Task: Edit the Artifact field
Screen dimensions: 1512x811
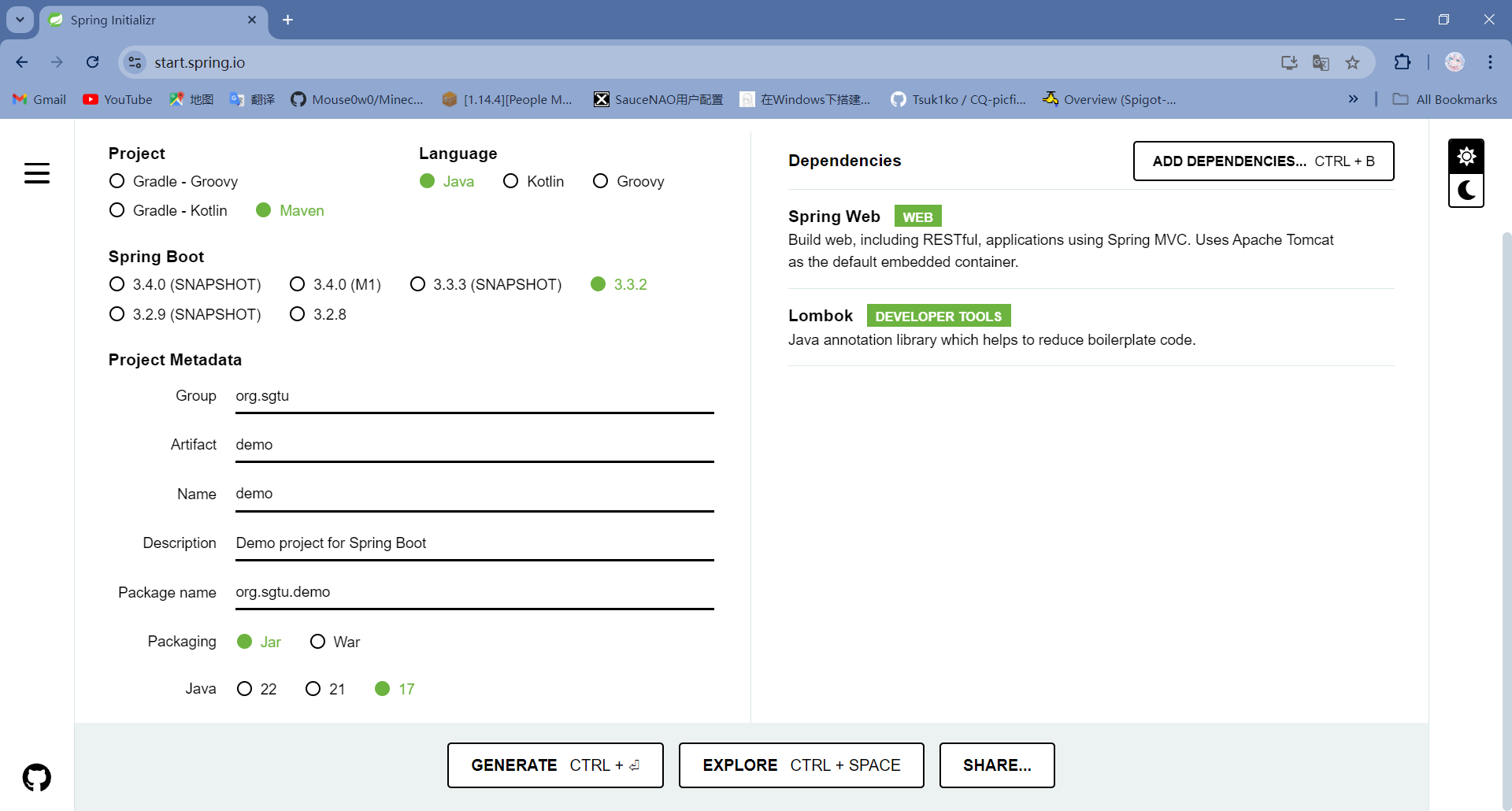Action: click(475, 445)
